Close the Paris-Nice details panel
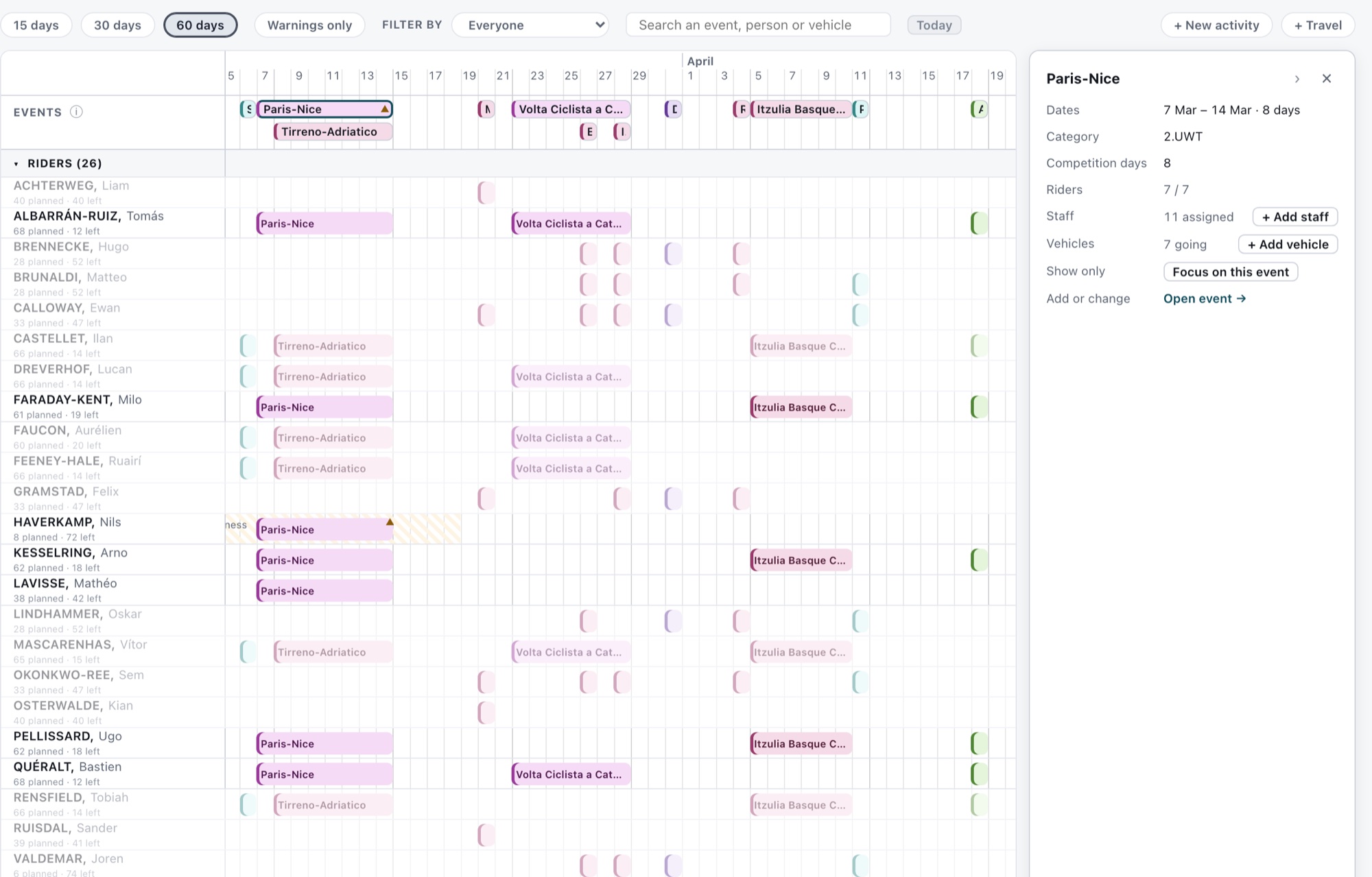The width and height of the screenshot is (1372, 877). point(1327,79)
